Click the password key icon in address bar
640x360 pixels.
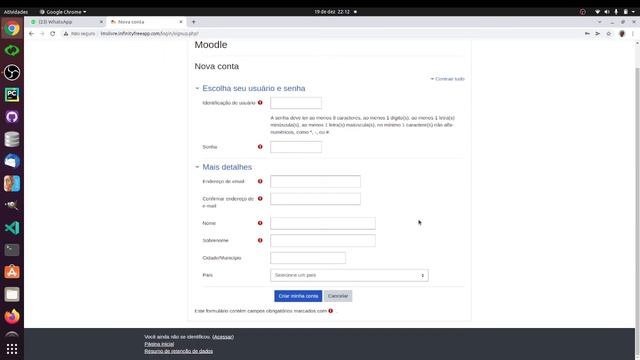pyautogui.click(x=587, y=33)
